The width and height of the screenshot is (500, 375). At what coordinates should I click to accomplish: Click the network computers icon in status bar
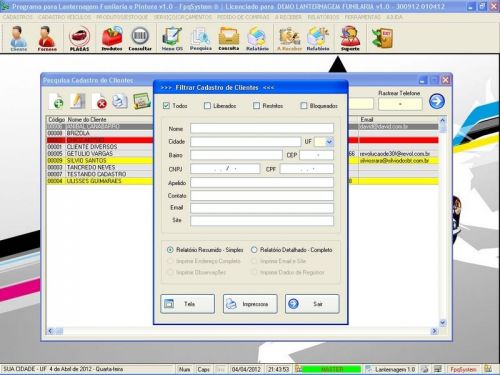438,369
